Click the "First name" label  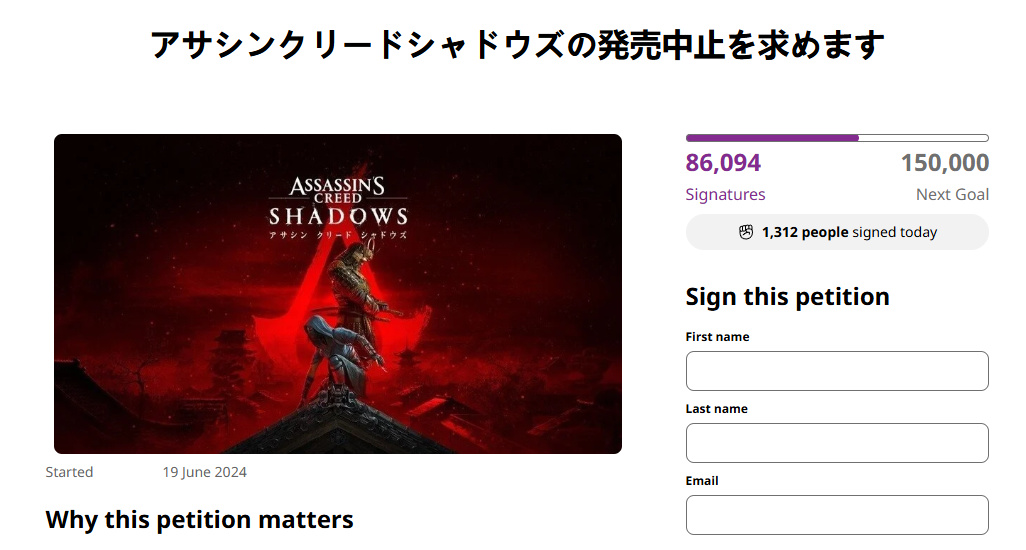click(x=717, y=337)
